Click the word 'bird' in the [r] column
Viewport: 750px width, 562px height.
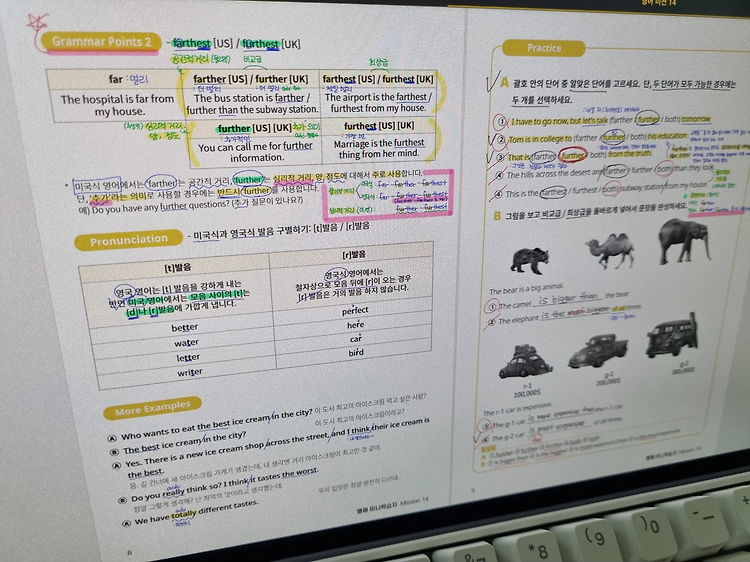tap(356, 353)
